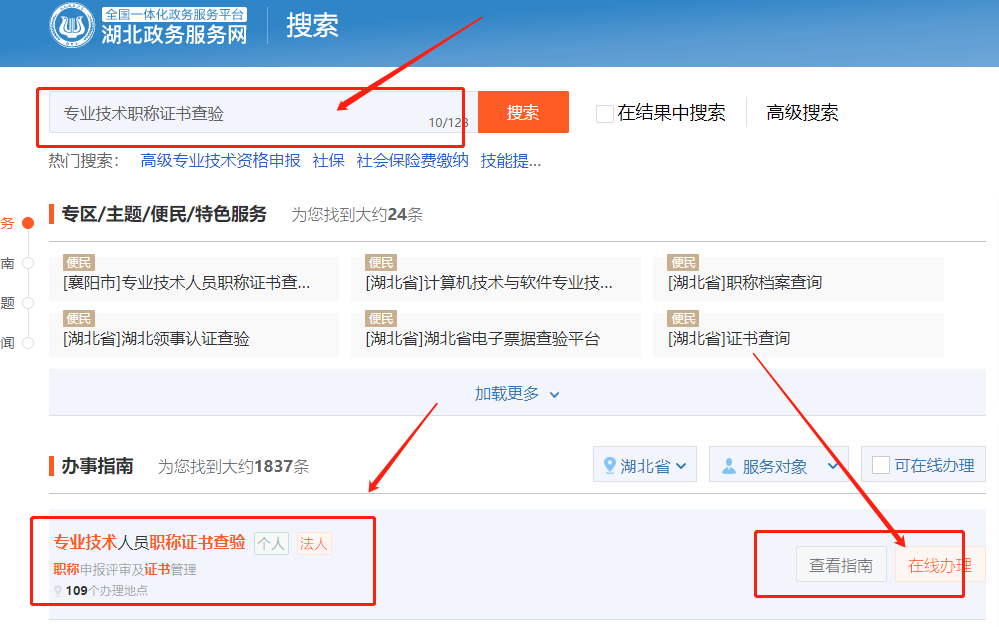Image resolution: width=999 pixels, height=627 pixels.
Task: Open [湖北省]湖北领事认证查验 card
Action: point(194,334)
